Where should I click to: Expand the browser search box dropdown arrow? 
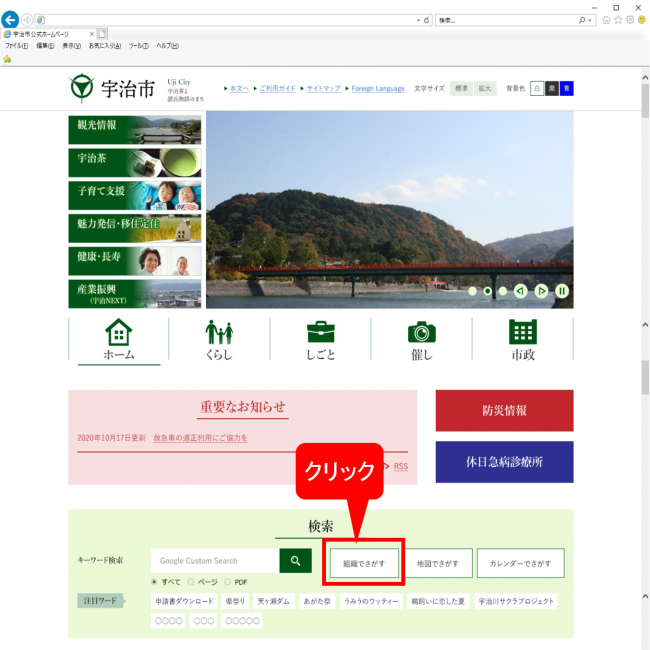591,20
